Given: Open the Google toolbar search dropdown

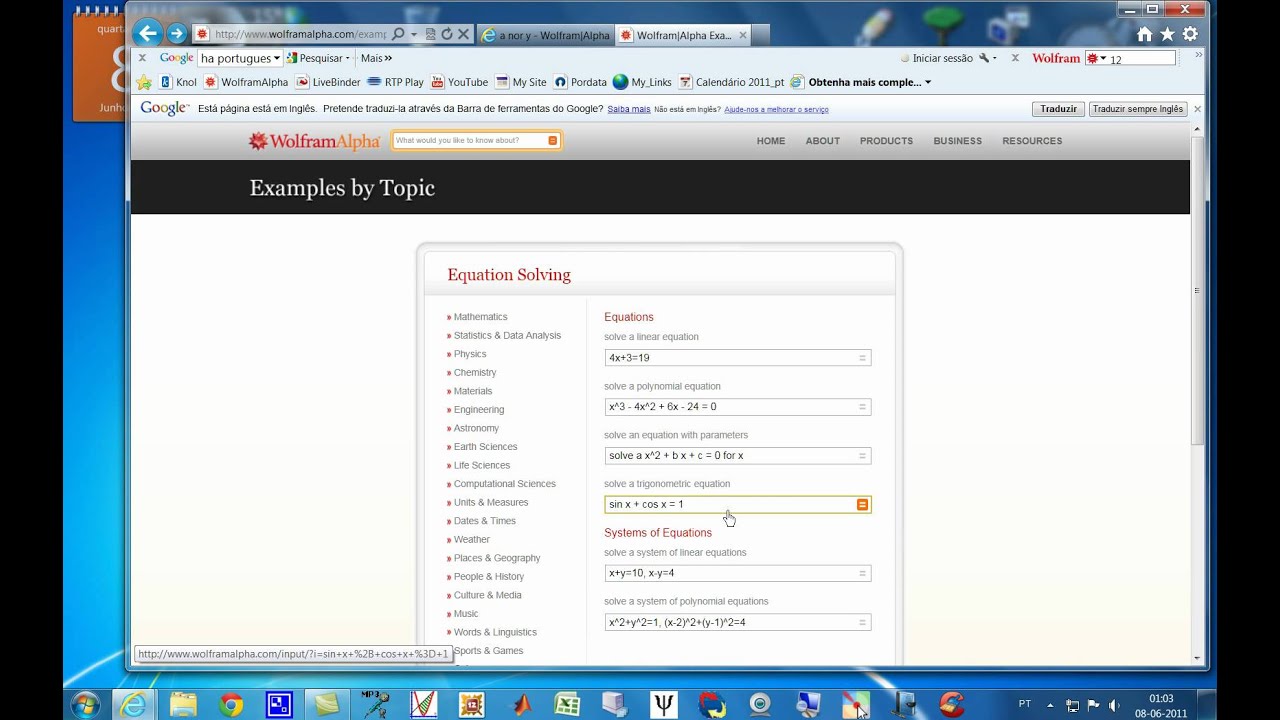Looking at the screenshot, I should pyautogui.click(x=277, y=58).
